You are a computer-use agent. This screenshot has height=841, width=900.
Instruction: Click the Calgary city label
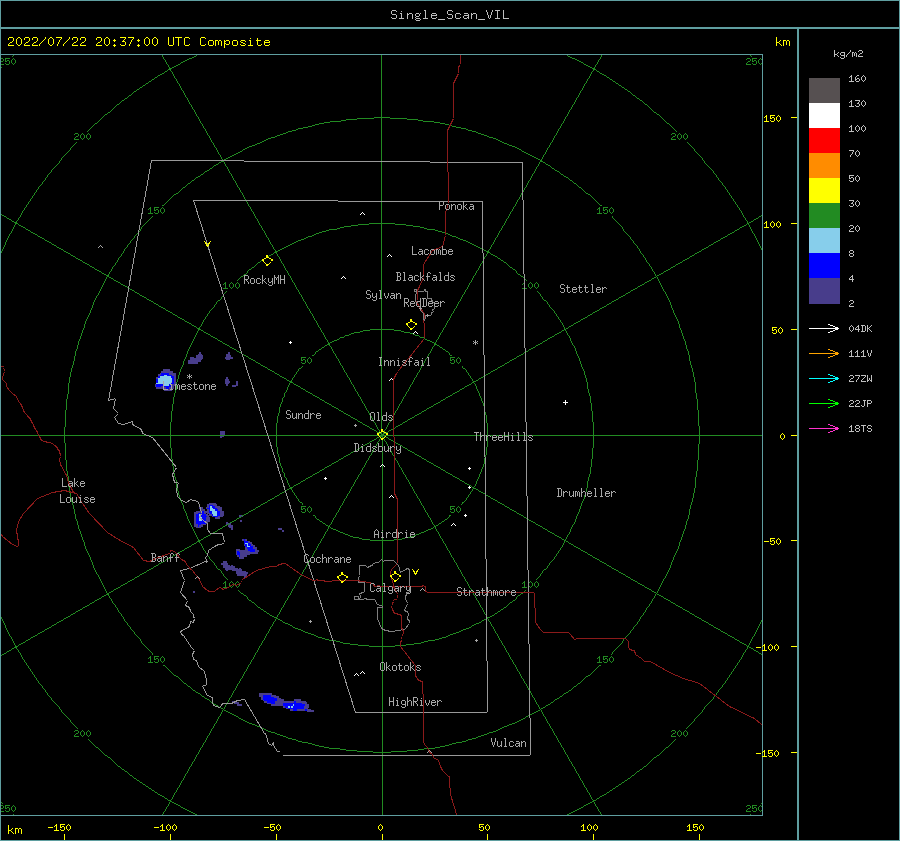[390, 588]
